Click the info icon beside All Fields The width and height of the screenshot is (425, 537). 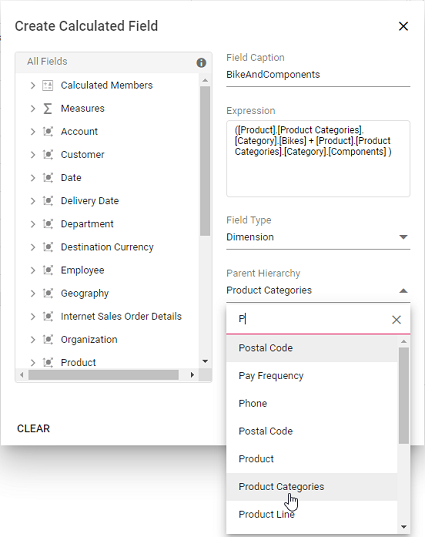tap(201, 63)
